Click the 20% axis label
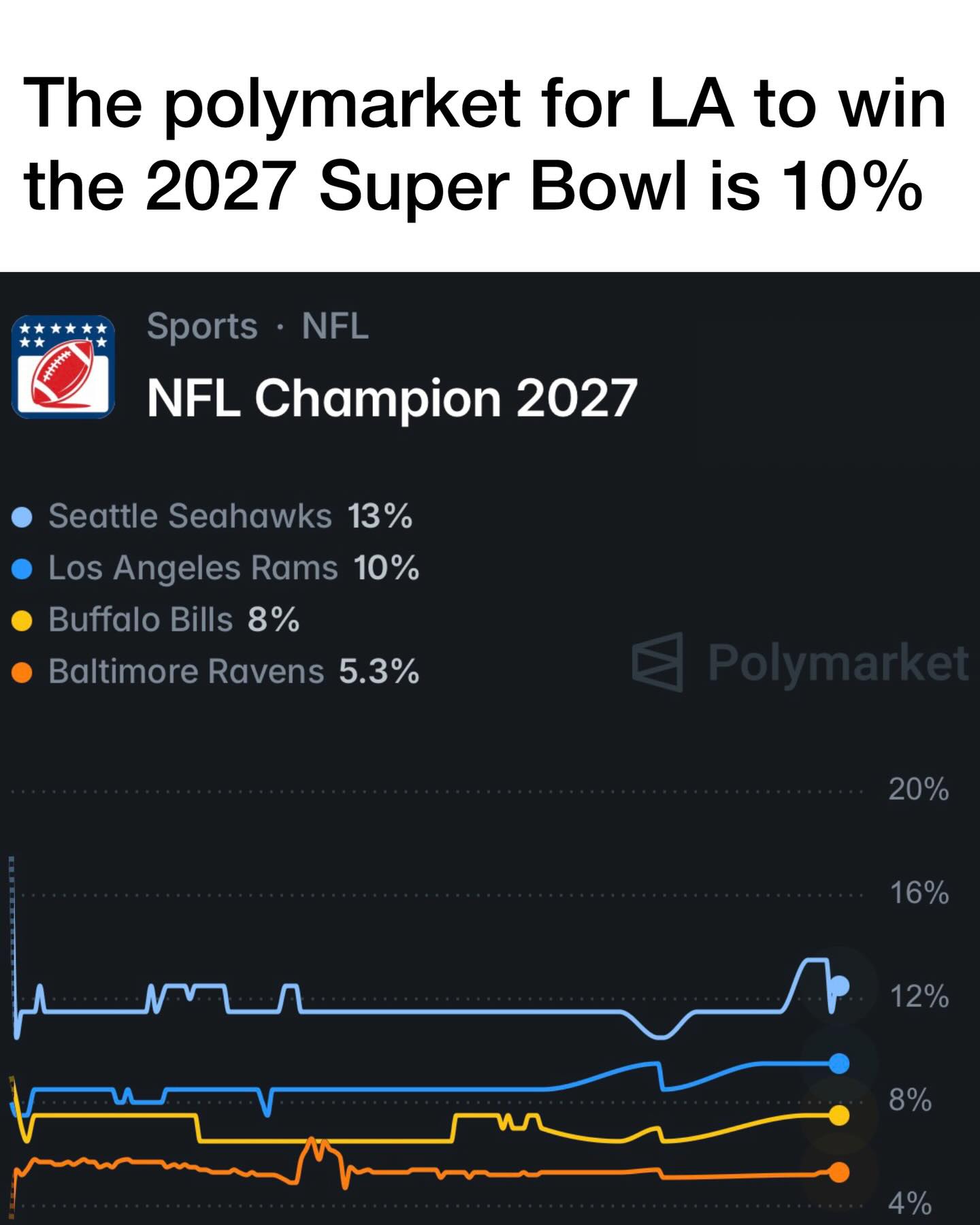980x1225 pixels. coord(918,789)
